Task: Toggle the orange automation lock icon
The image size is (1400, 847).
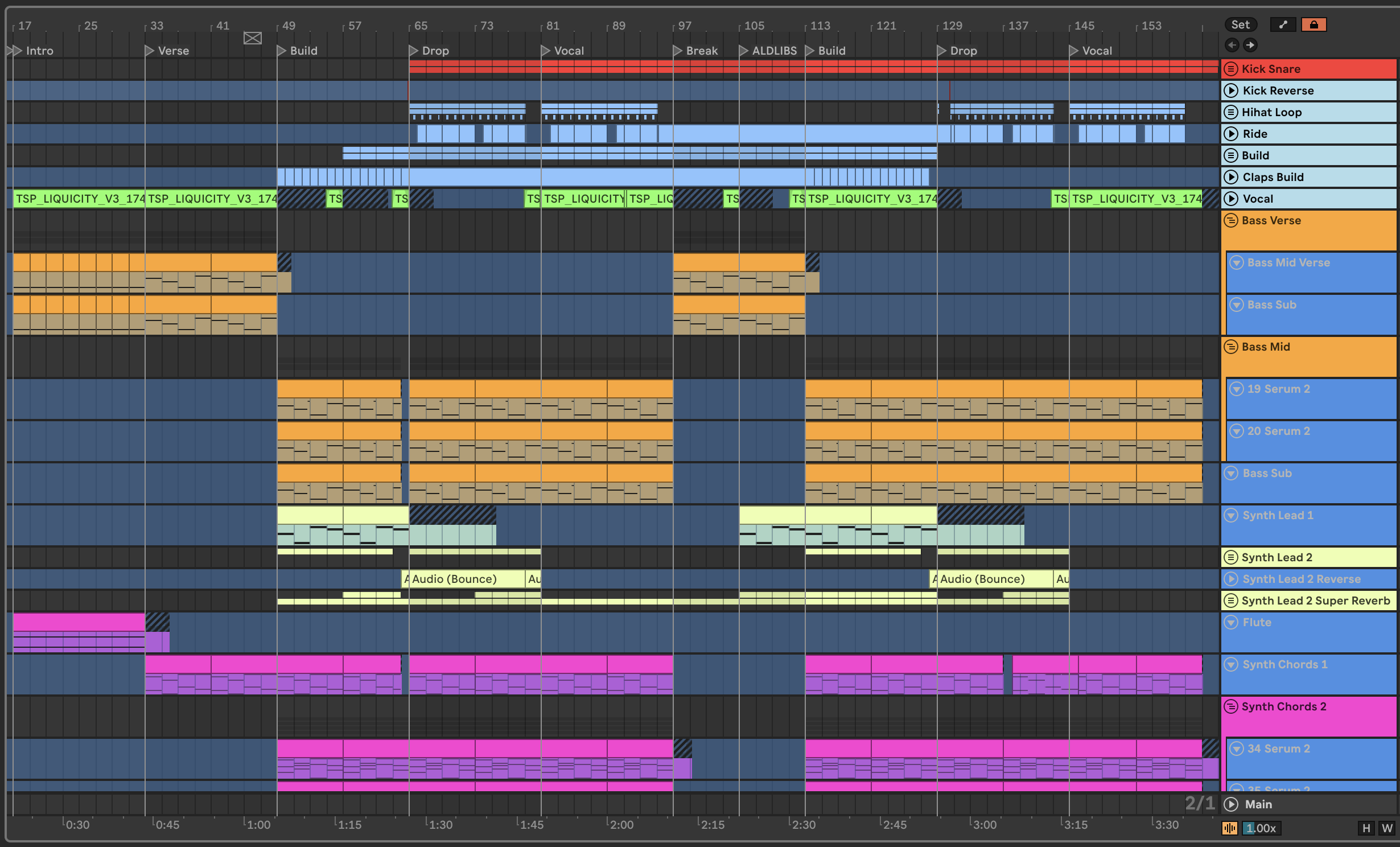Action: [x=1313, y=24]
